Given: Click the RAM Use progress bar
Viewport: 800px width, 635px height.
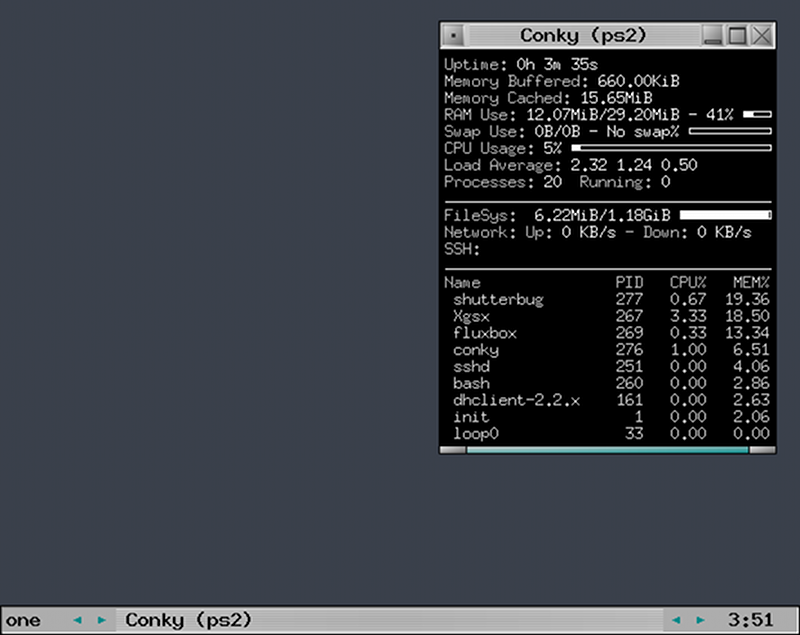Looking at the screenshot, I should click(757, 114).
